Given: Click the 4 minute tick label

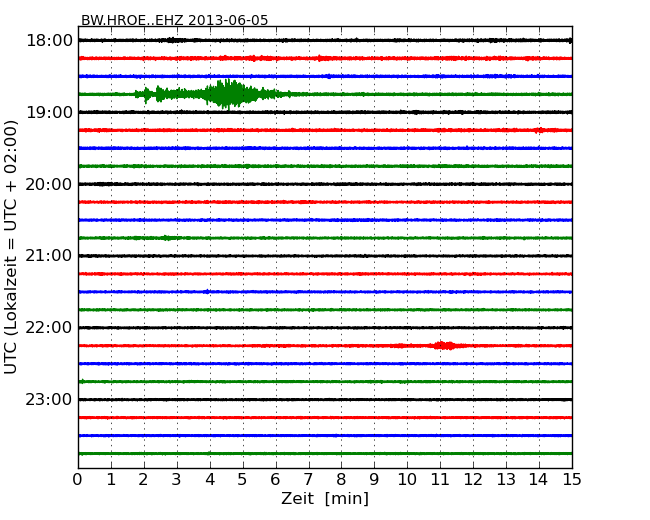Looking at the screenshot, I should pos(210,480).
